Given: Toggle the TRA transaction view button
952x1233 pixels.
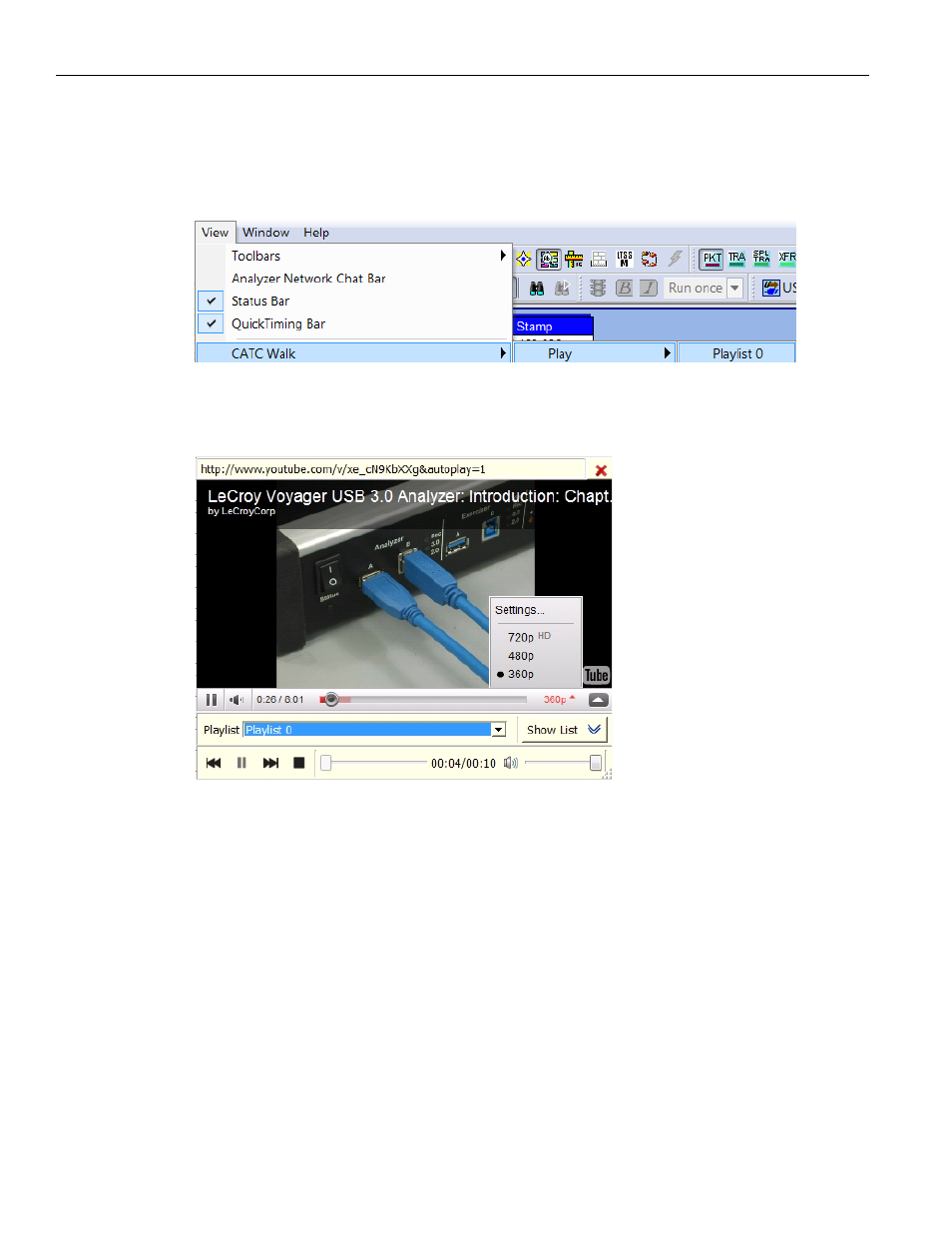Looking at the screenshot, I should [736, 260].
